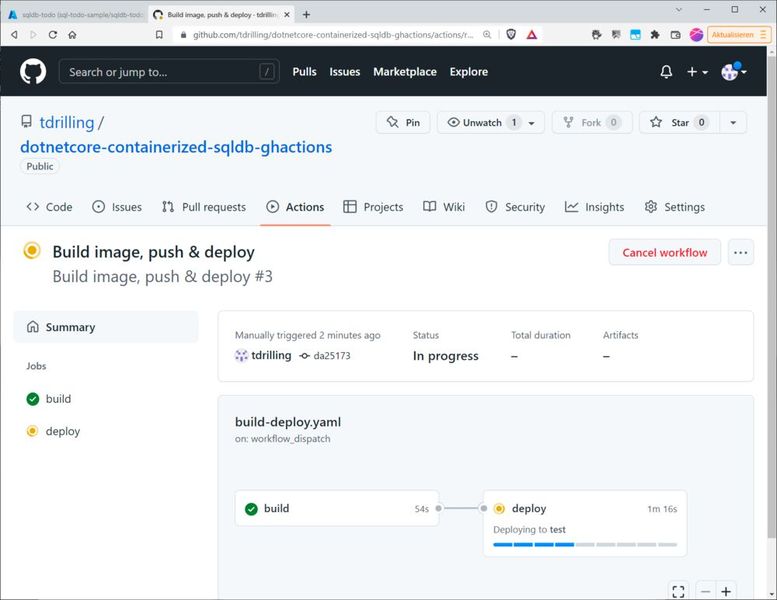Open Brave Shields lion icon

coord(511,35)
